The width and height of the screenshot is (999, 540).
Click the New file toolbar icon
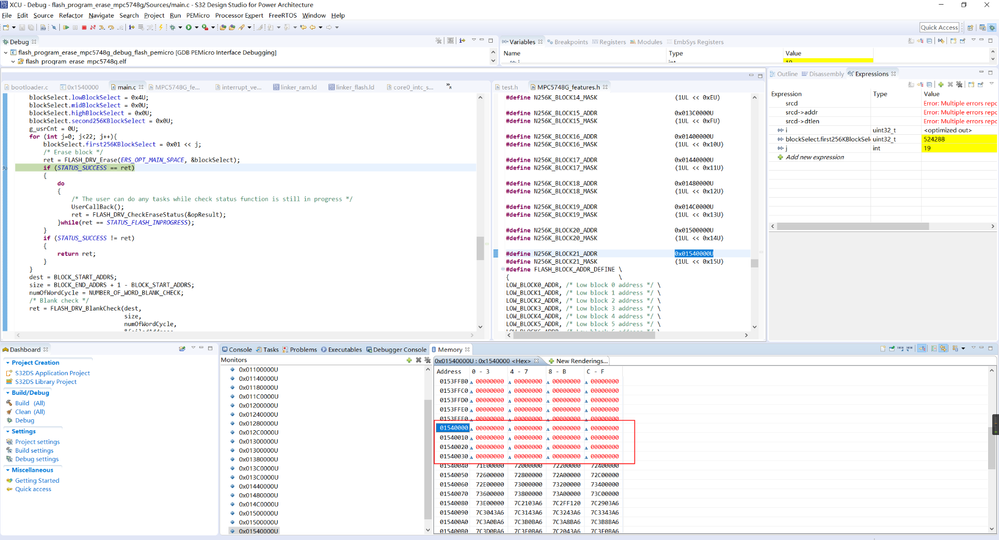click(x=6, y=27)
